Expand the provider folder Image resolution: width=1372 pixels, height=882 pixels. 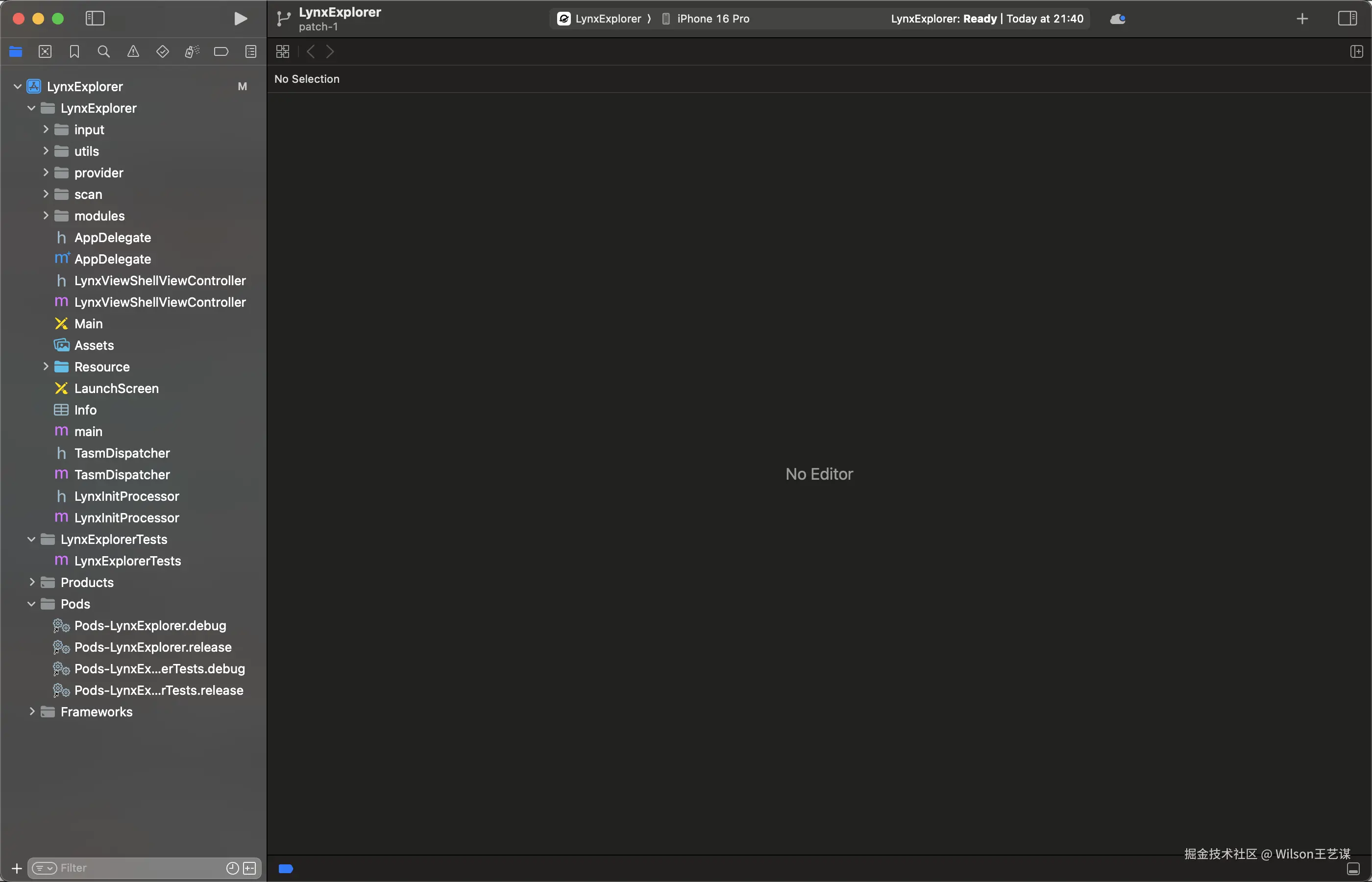click(x=46, y=173)
